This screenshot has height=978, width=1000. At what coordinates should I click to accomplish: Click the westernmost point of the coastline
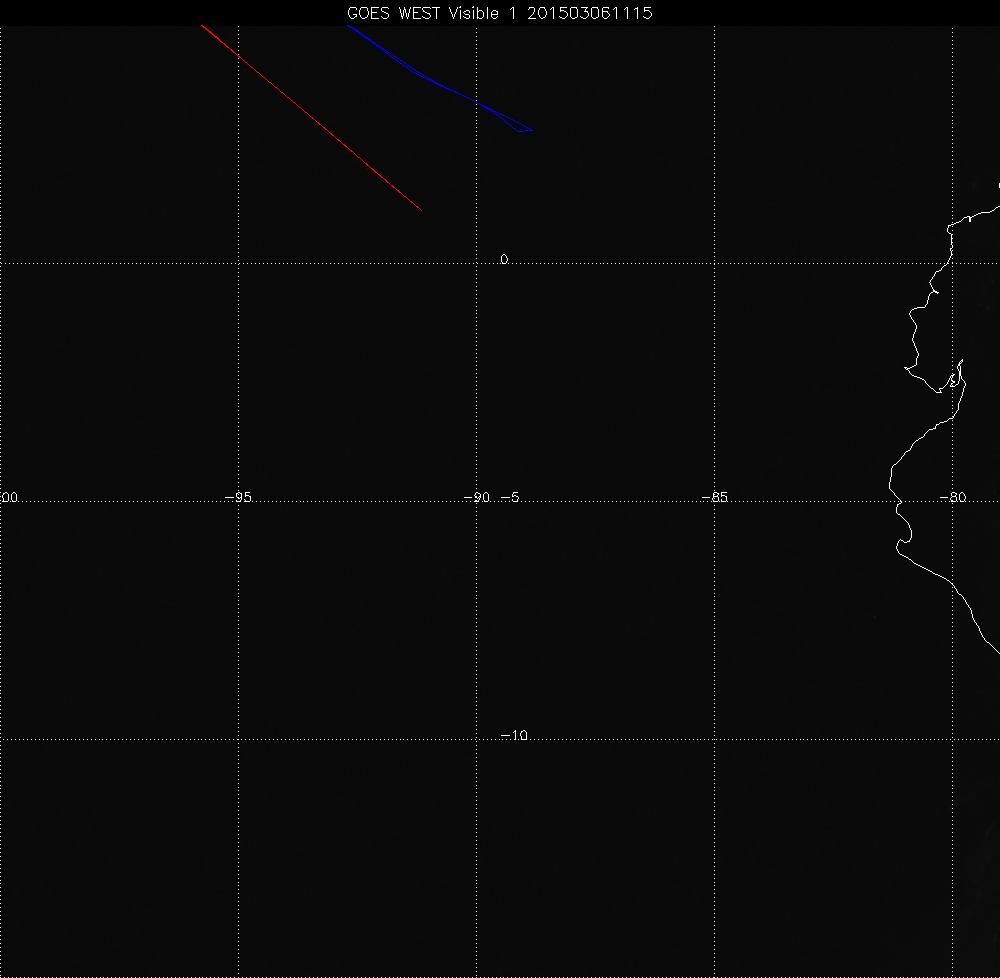[x=889, y=483]
